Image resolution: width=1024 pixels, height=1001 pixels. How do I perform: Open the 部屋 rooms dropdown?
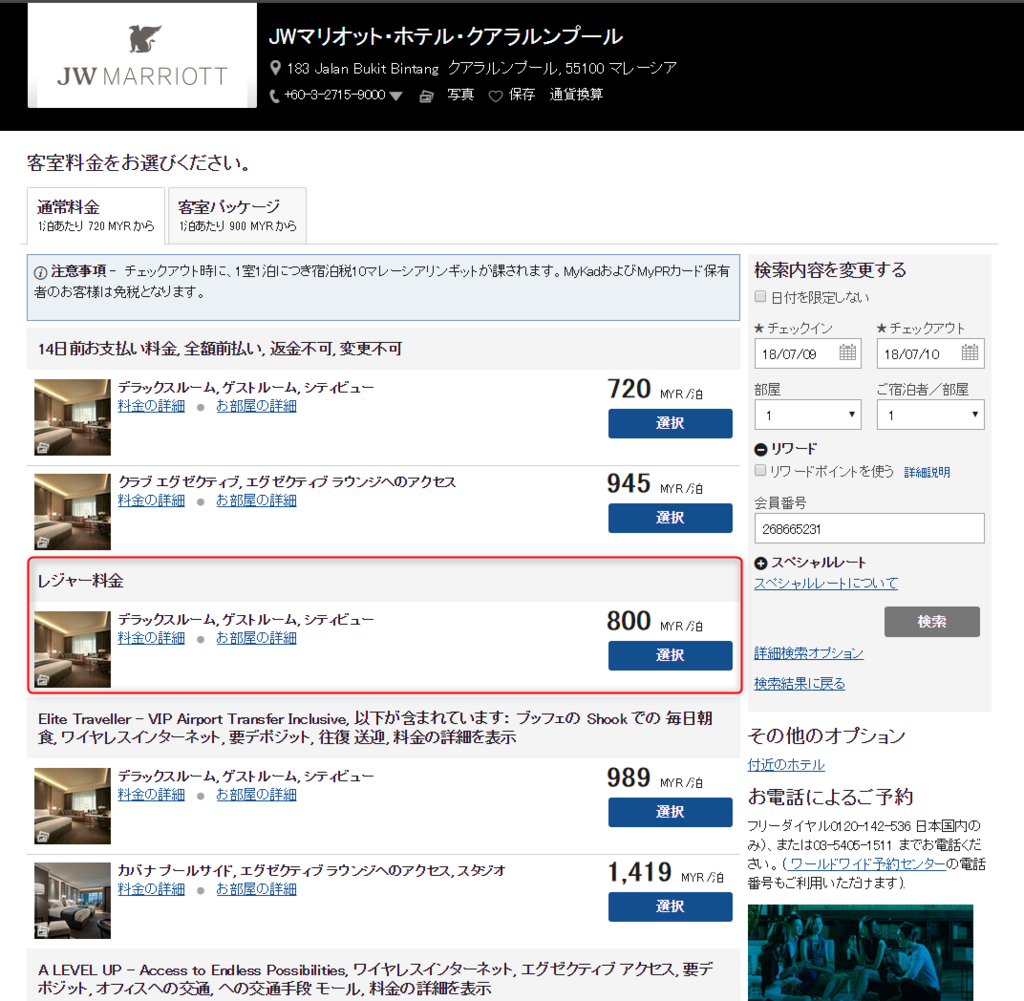pos(808,415)
